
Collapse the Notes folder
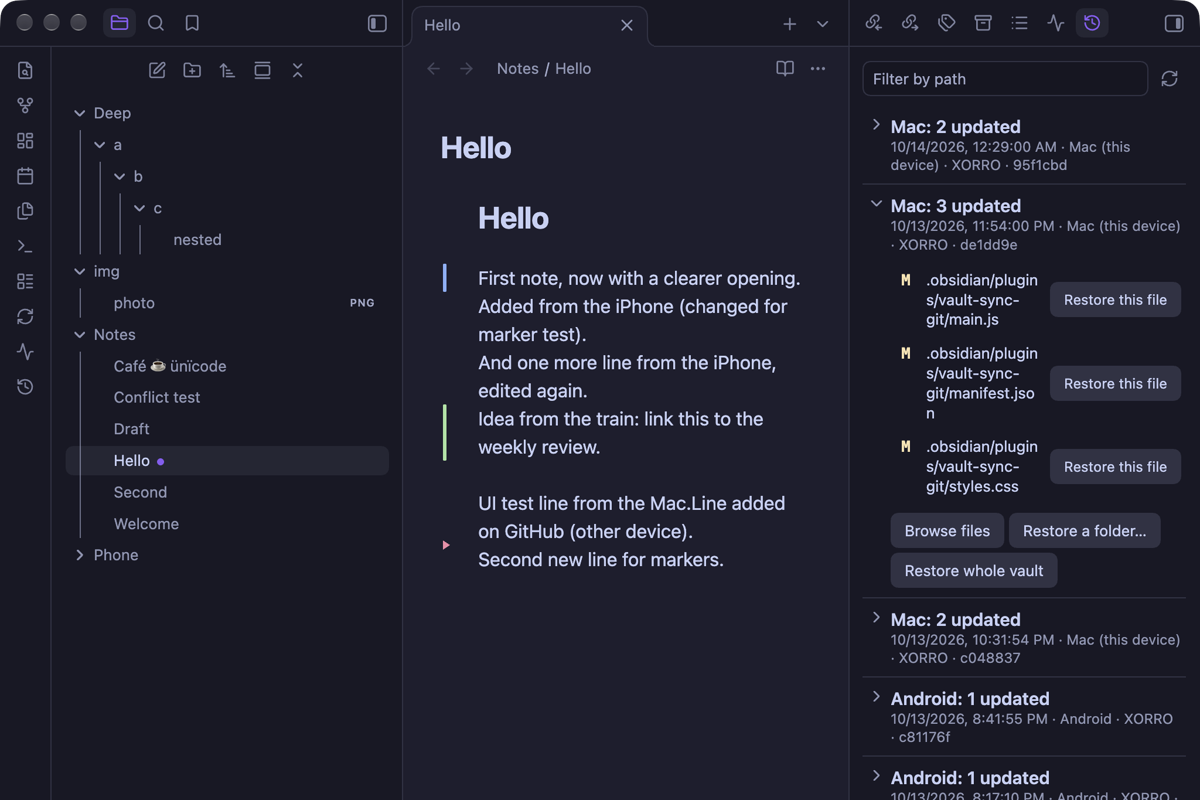[x=80, y=335]
